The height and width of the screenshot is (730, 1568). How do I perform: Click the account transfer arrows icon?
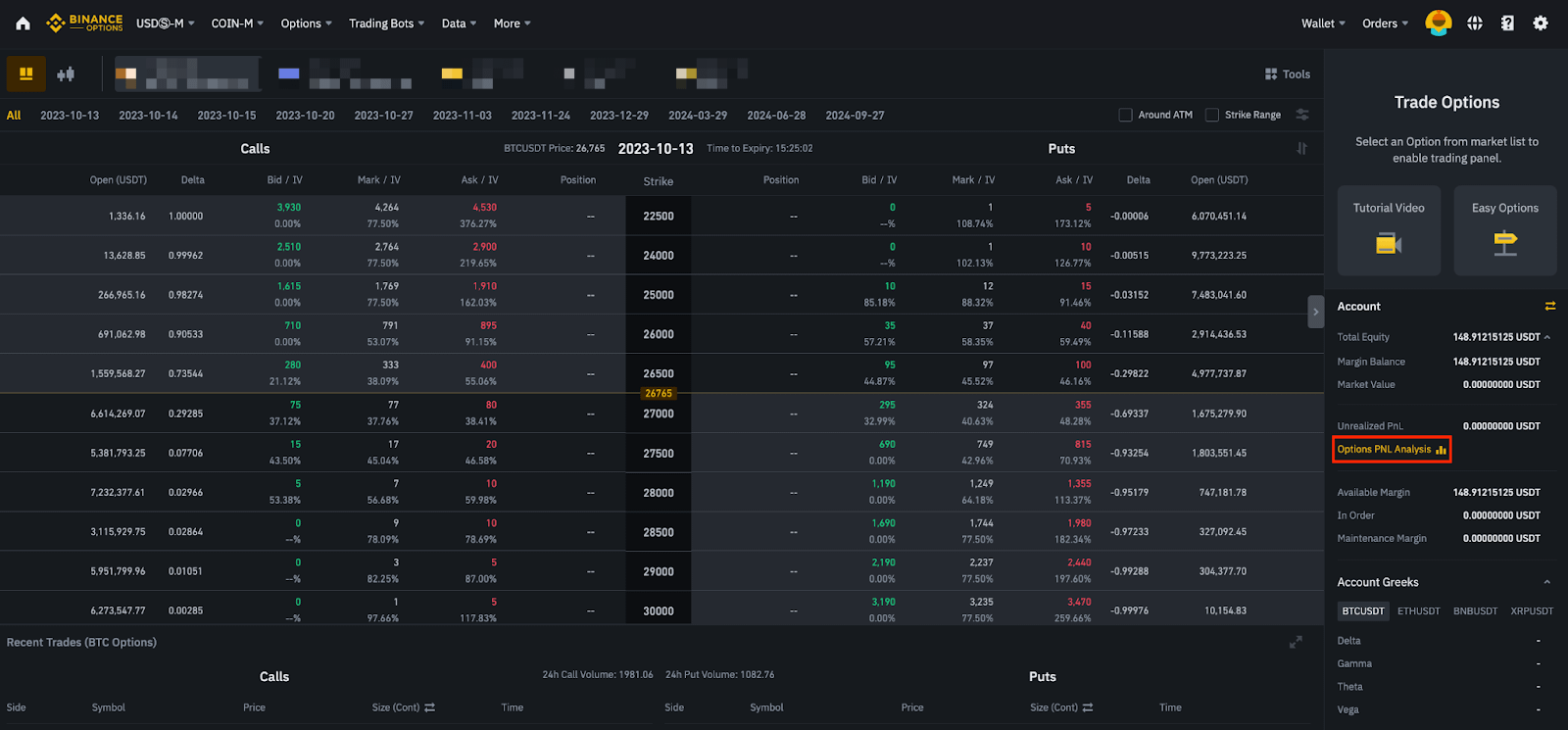pyautogui.click(x=1550, y=306)
